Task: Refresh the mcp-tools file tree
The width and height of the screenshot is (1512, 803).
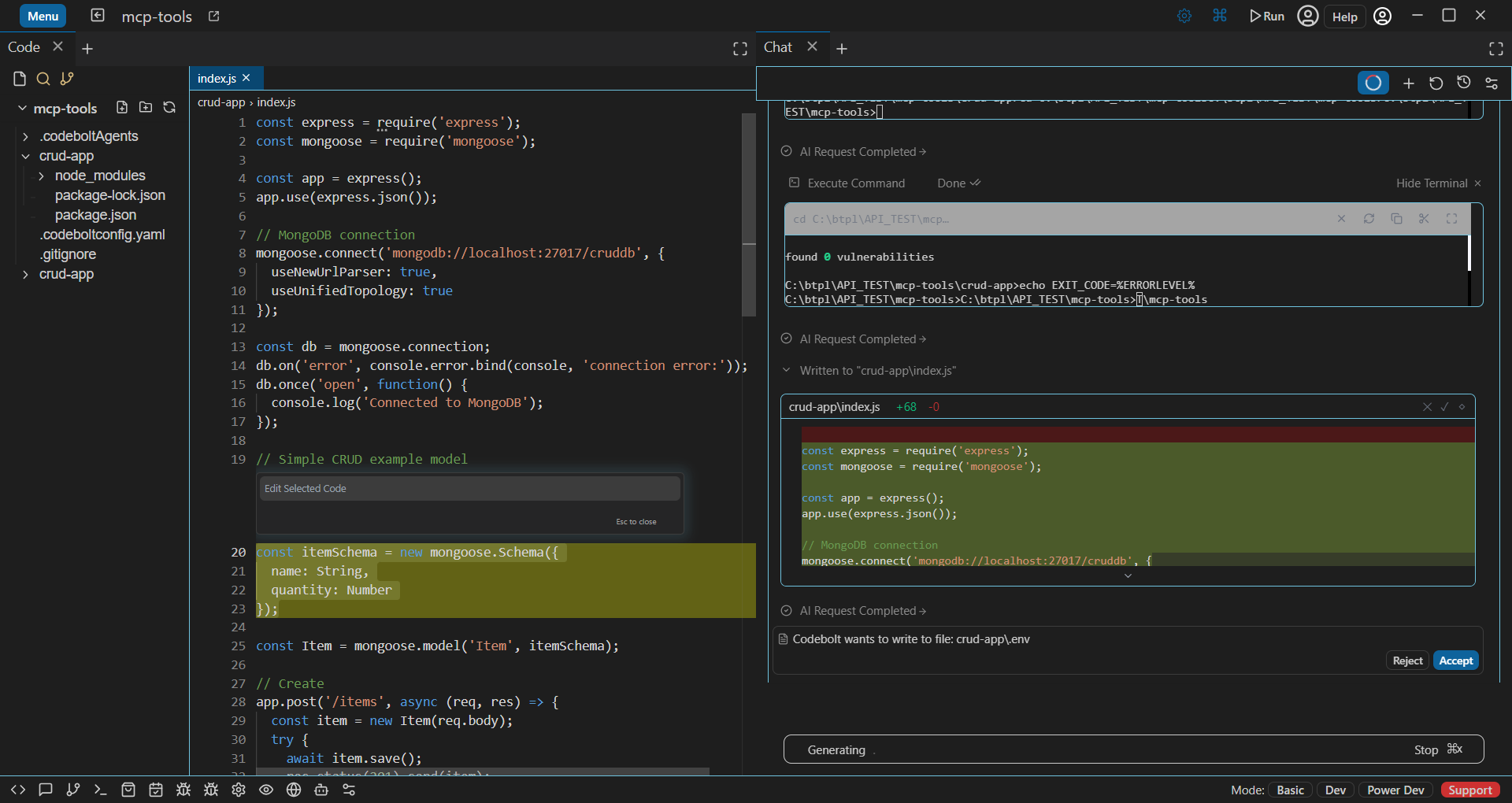Action: coord(169,107)
